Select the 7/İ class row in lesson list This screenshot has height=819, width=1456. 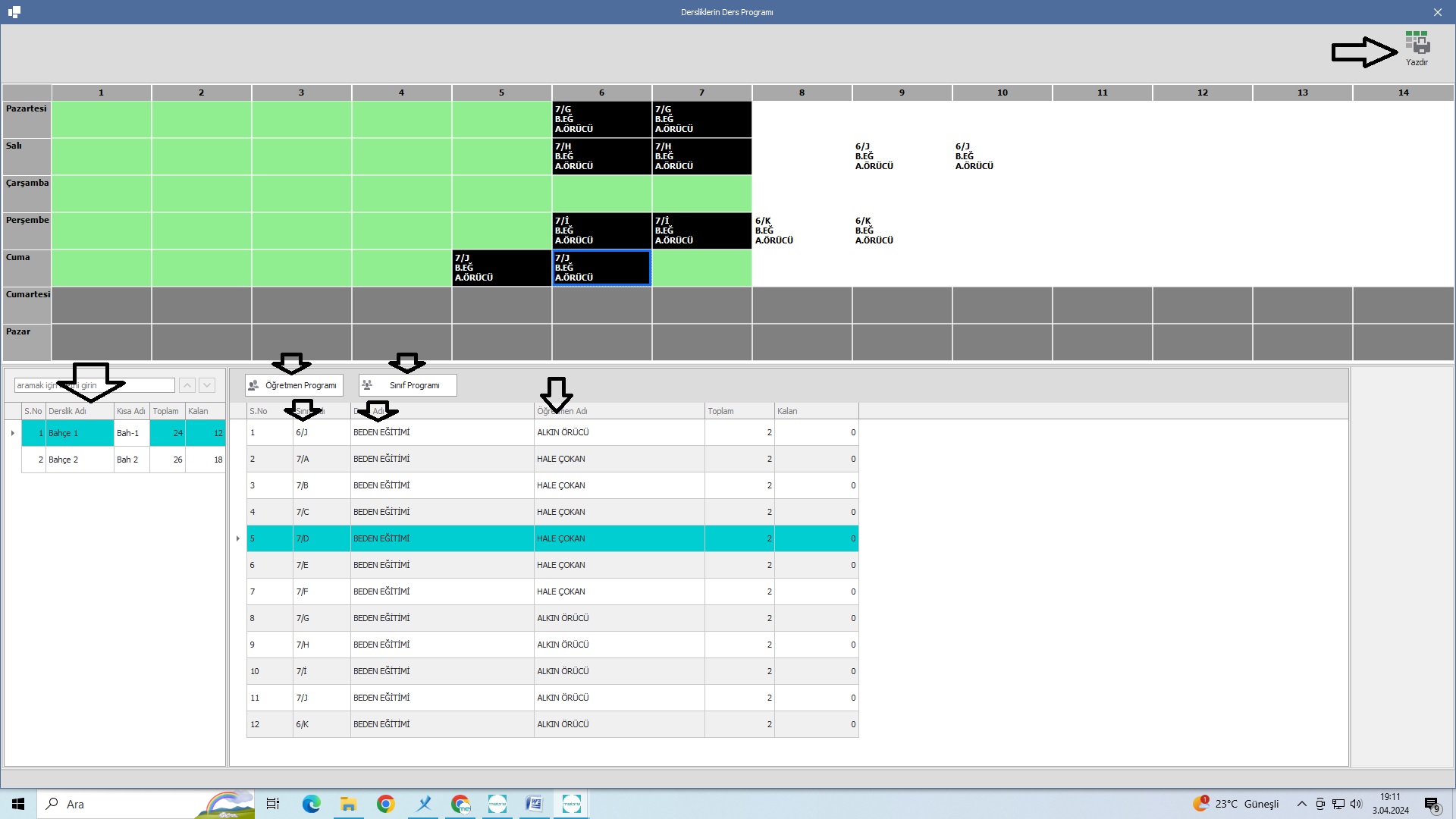(x=553, y=671)
